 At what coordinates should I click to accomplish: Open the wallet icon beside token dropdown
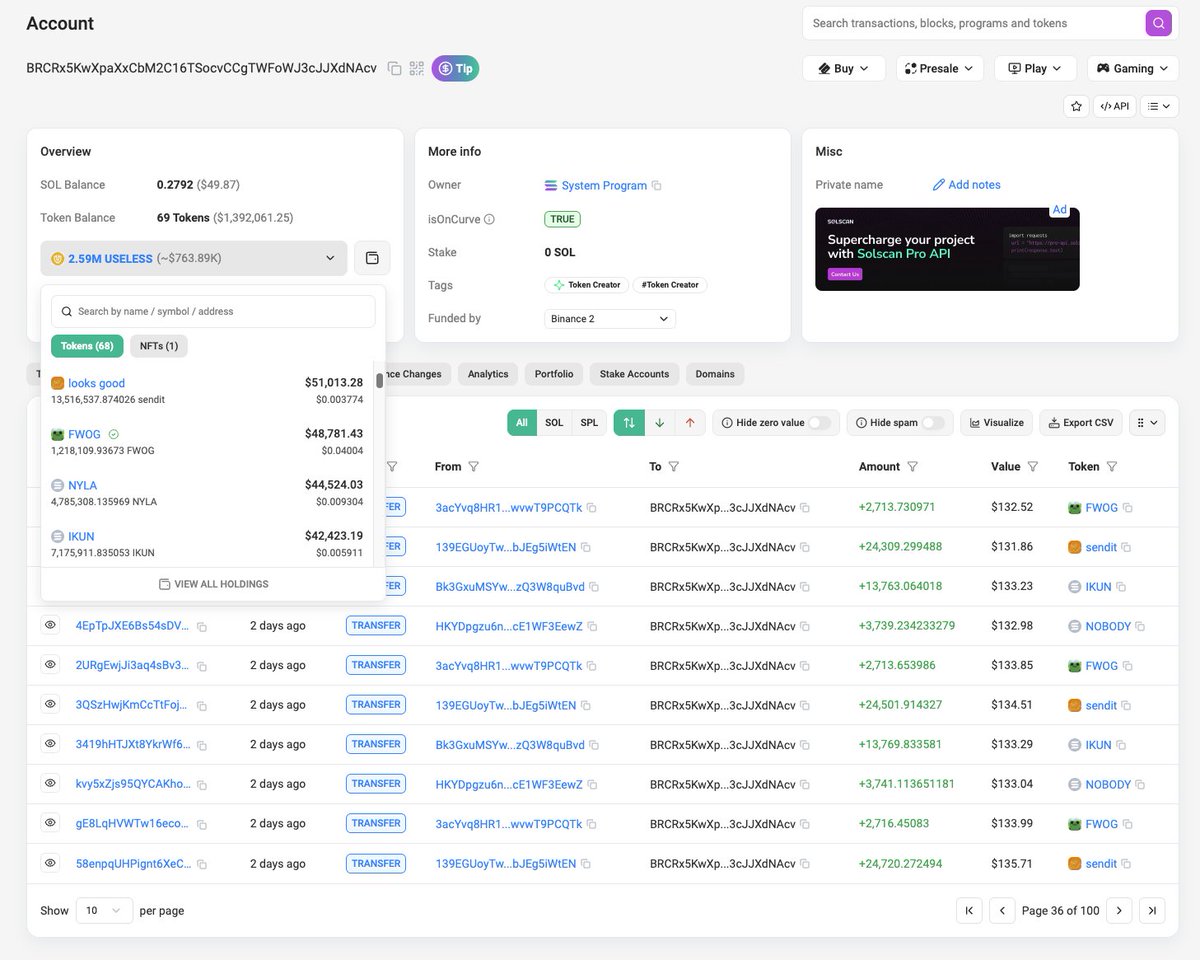[x=372, y=258]
